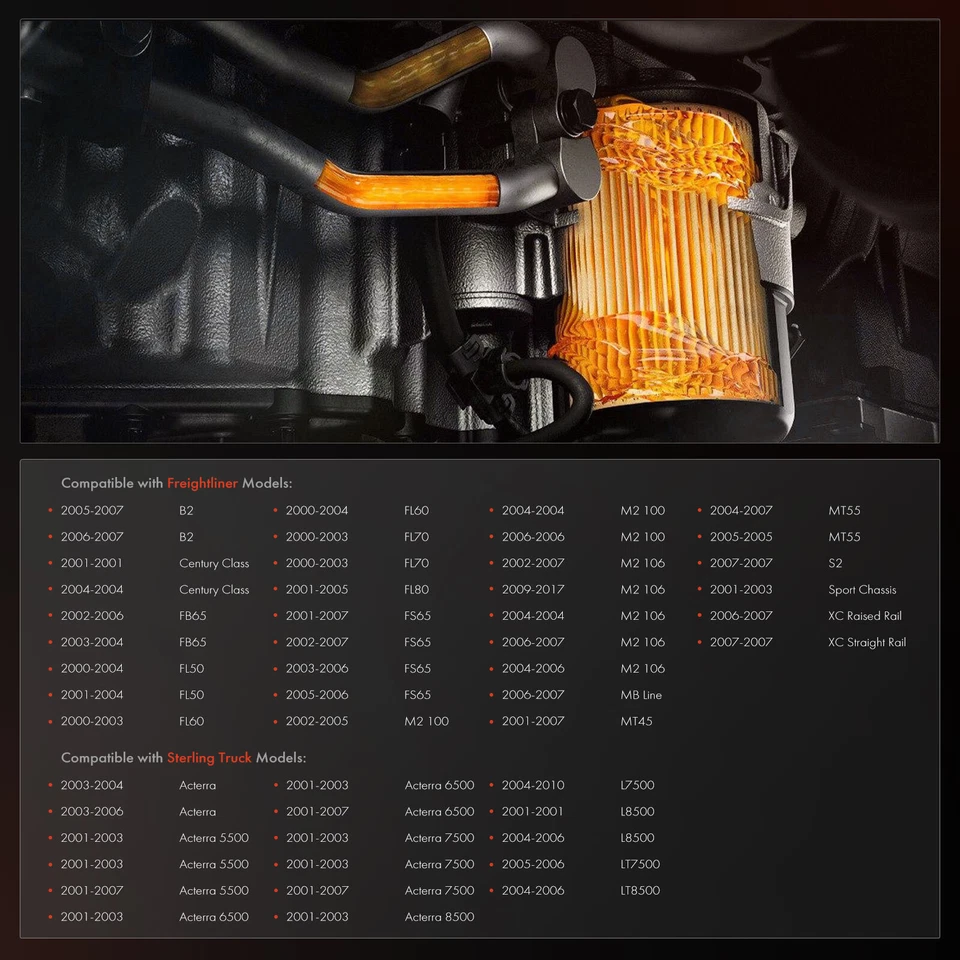Select 'B2' in the 2006-2007 row
Screen dimensions: 960x960
(186, 536)
